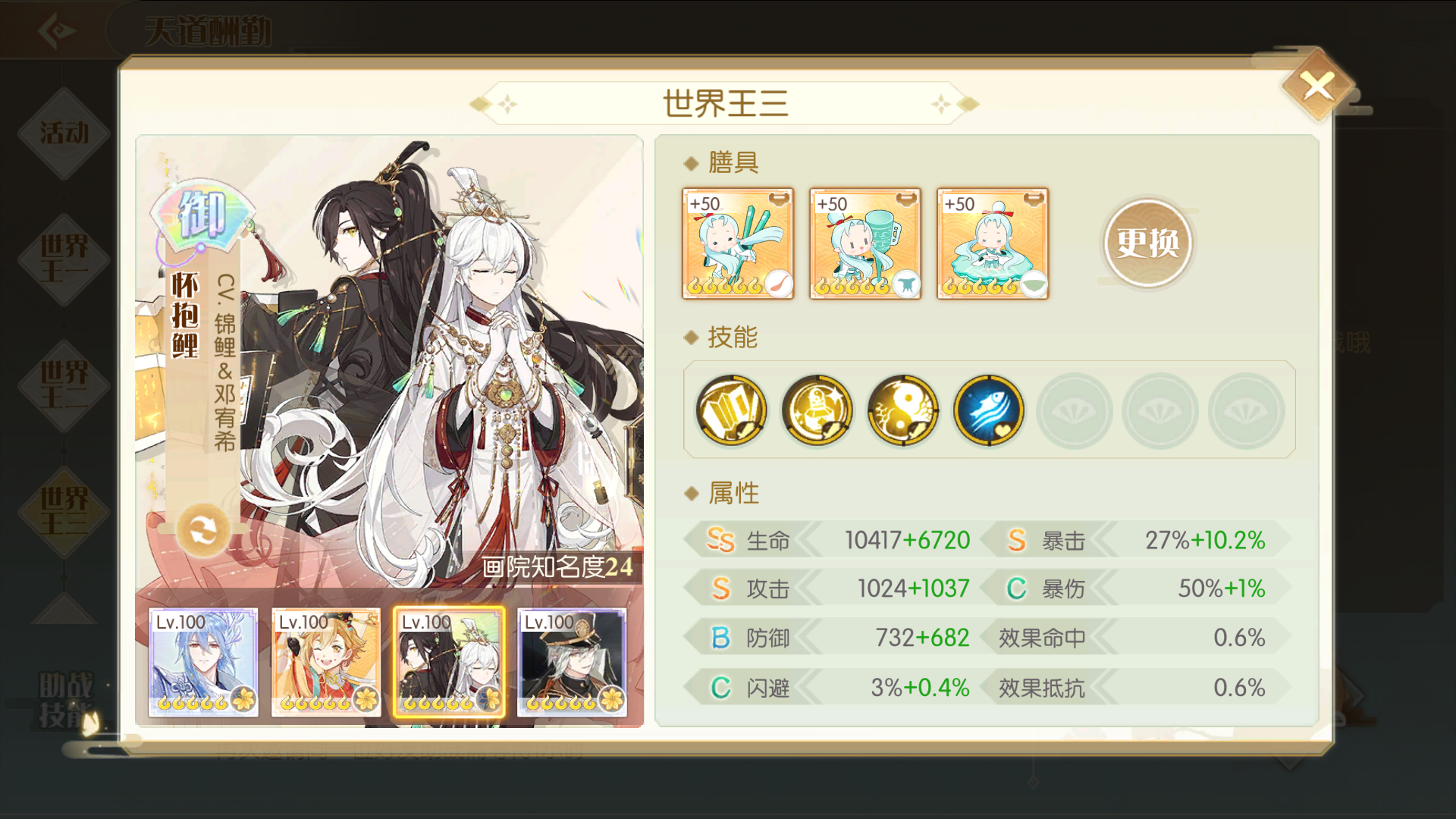Open the yin-yang skill icon
The width and height of the screenshot is (1456, 819).
[x=902, y=410]
